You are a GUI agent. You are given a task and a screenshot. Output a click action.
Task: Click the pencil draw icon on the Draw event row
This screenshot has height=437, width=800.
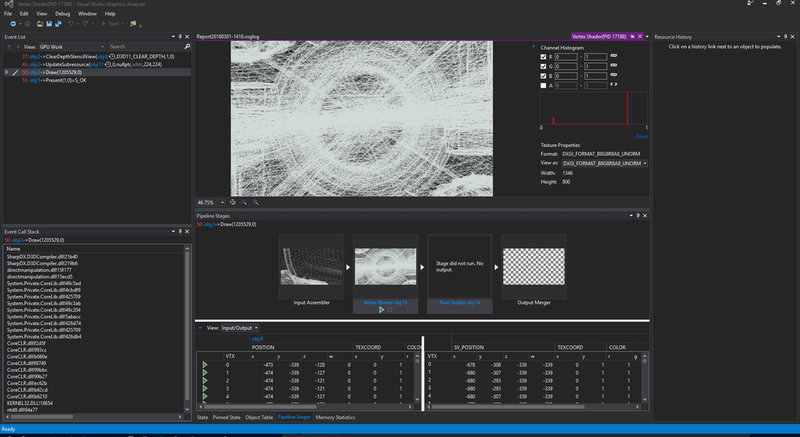click(15, 72)
